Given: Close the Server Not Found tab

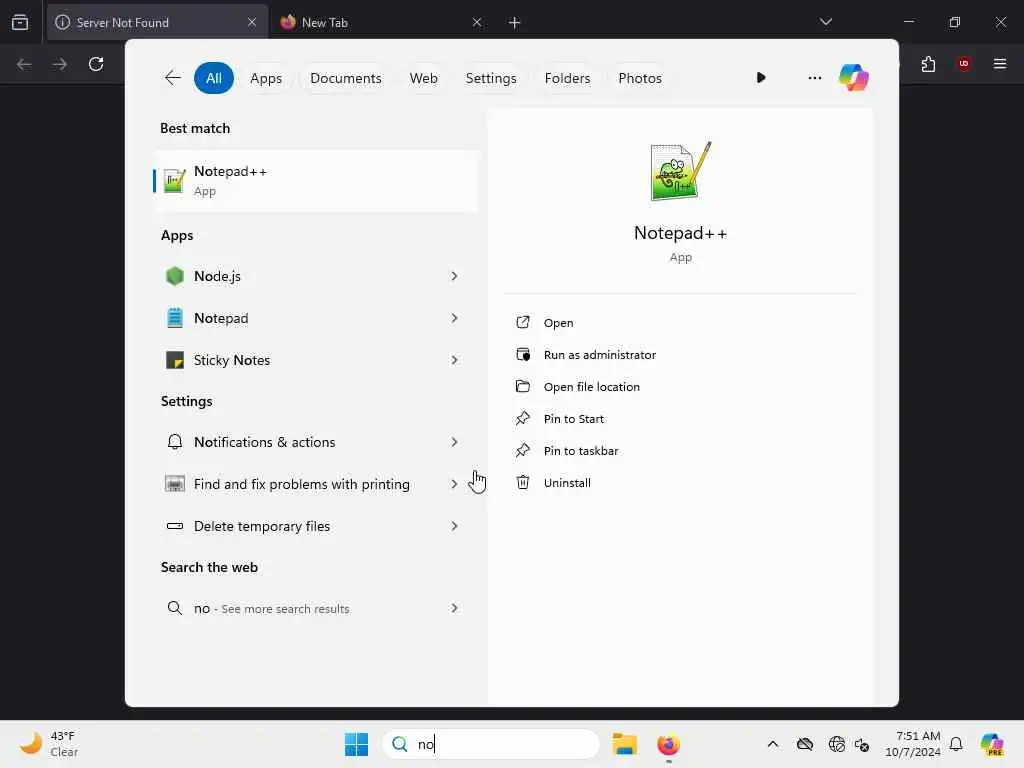Looking at the screenshot, I should tap(251, 22).
